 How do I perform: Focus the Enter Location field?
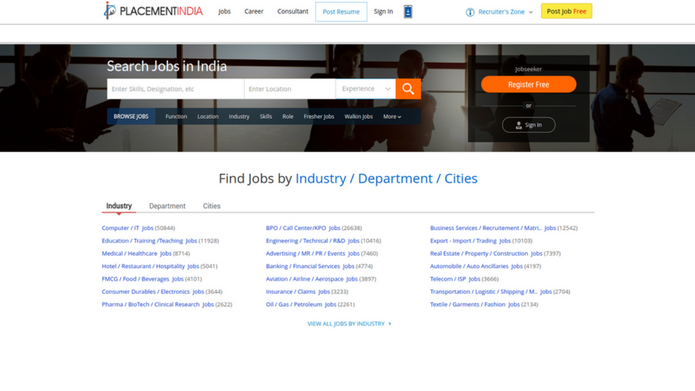[290, 89]
